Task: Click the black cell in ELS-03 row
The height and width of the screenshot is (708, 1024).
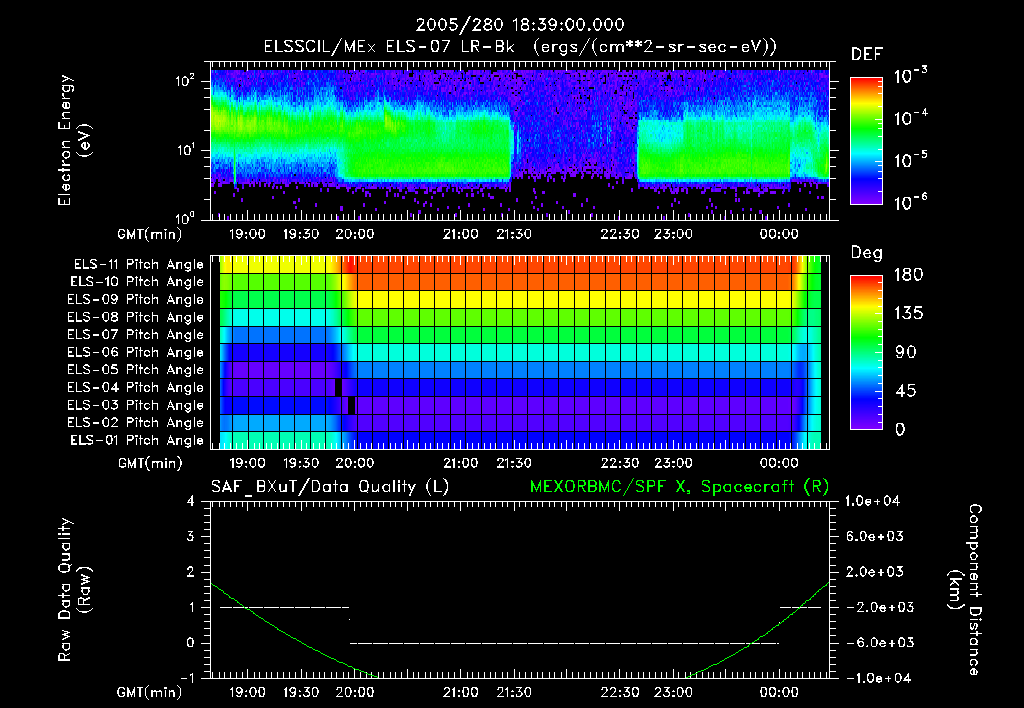Action: pyautogui.click(x=351, y=405)
